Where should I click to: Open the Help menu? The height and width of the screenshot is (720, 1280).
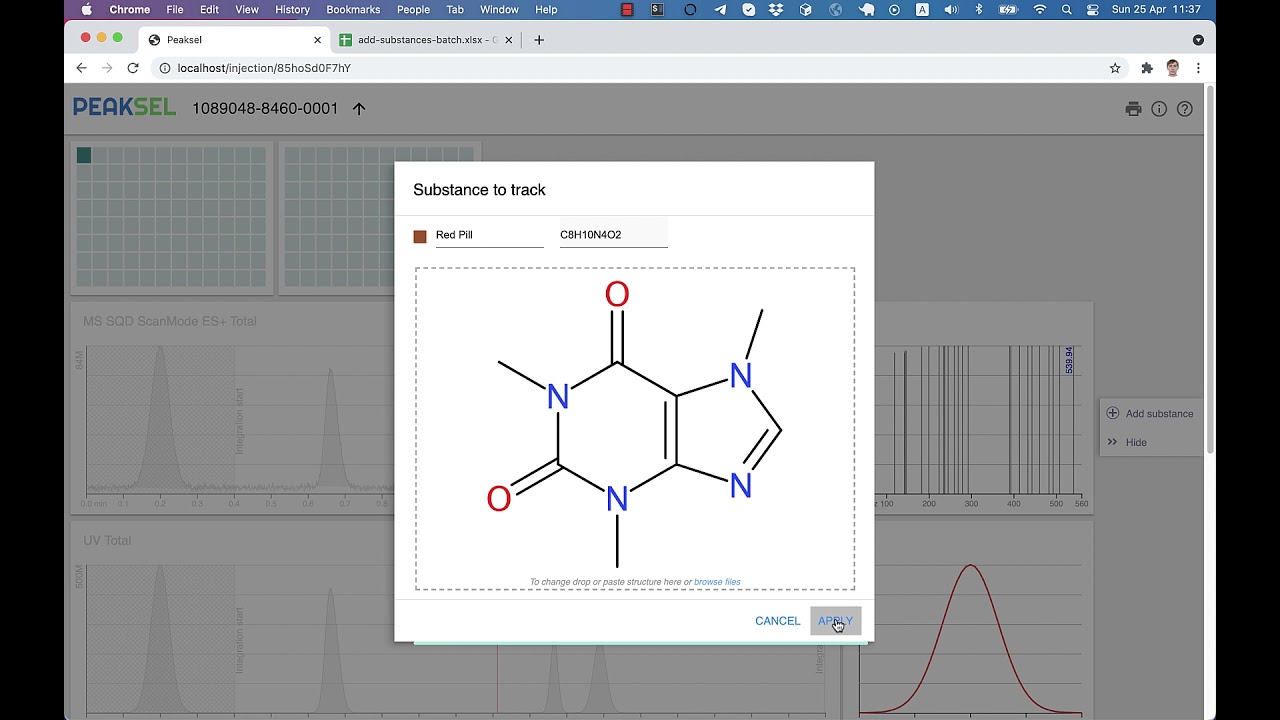point(546,10)
